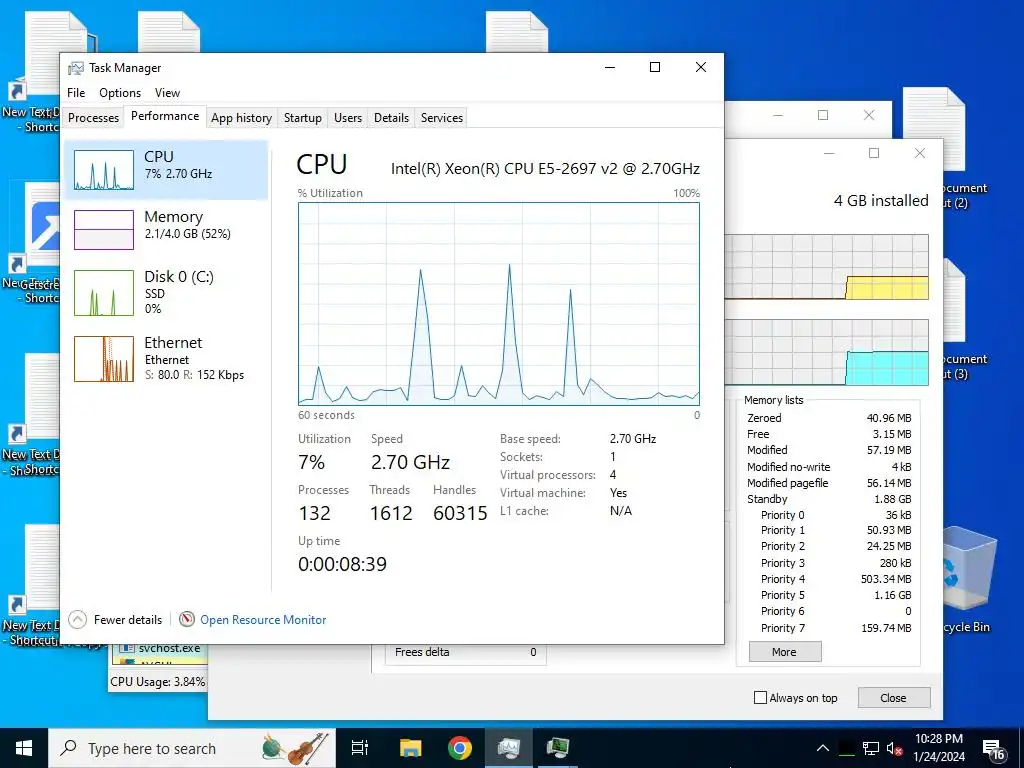Switch to the Performance tab
The image size is (1024, 768).
click(x=165, y=116)
